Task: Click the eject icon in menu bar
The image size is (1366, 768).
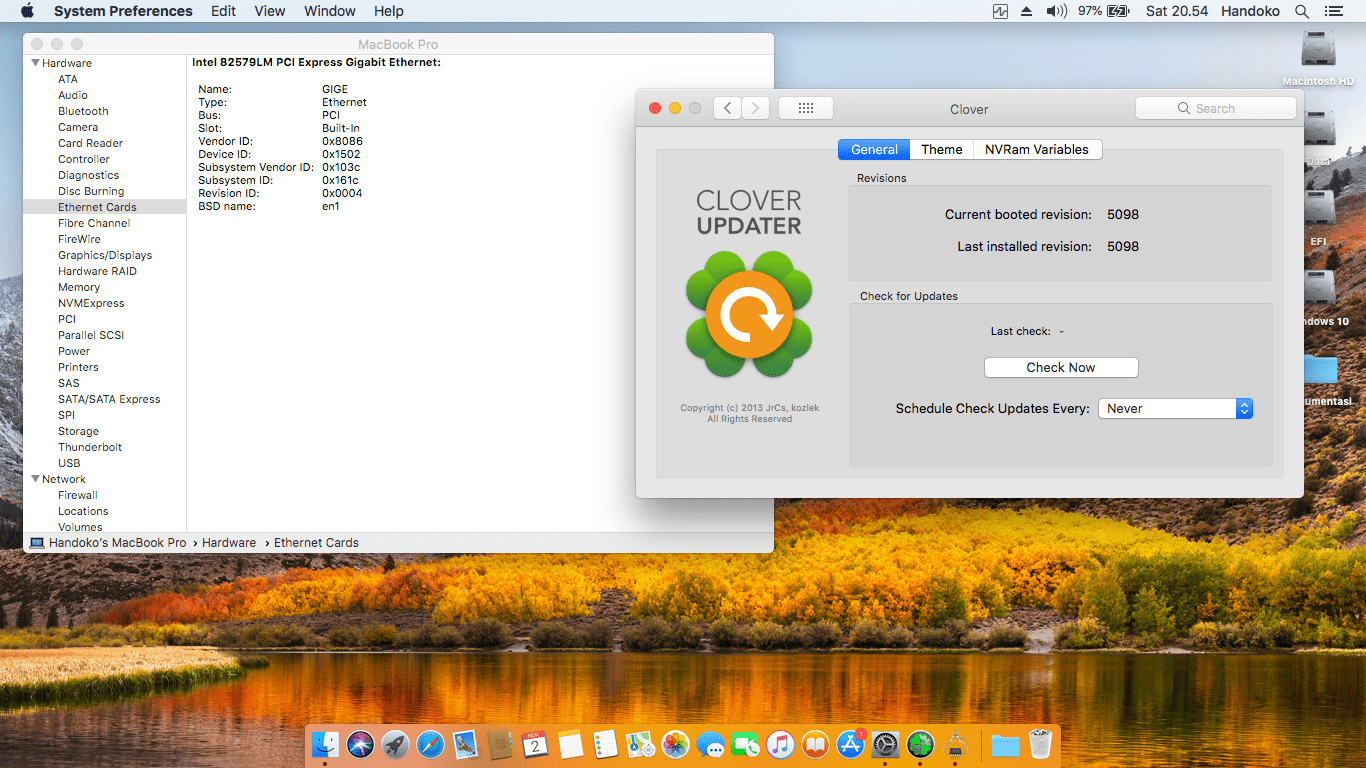Action: click(x=1027, y=11)
